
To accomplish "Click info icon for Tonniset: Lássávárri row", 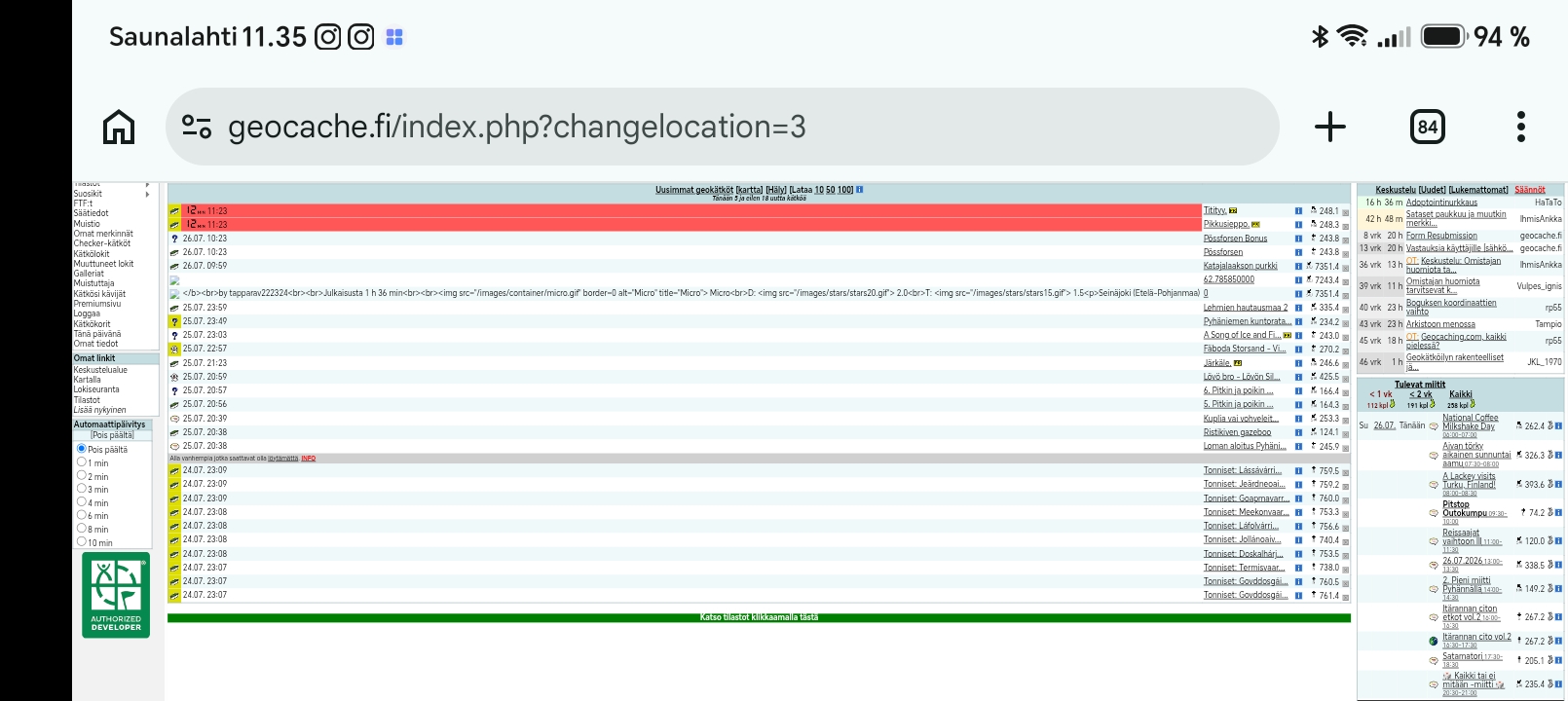I will pyautogui.click(x=1298, y=470).
